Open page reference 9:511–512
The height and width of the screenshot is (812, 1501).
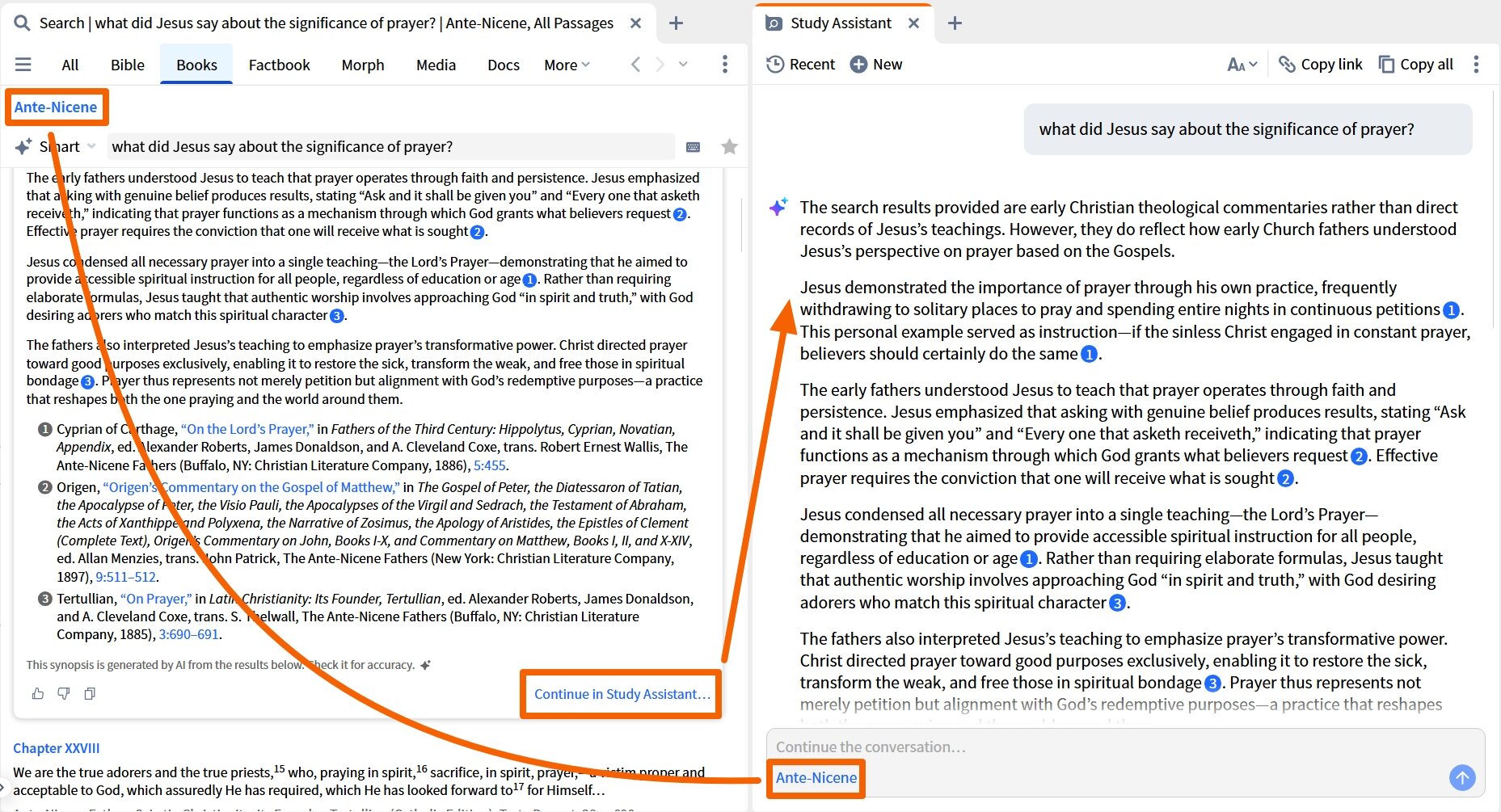pyautogui.click(x=125, y=577)
